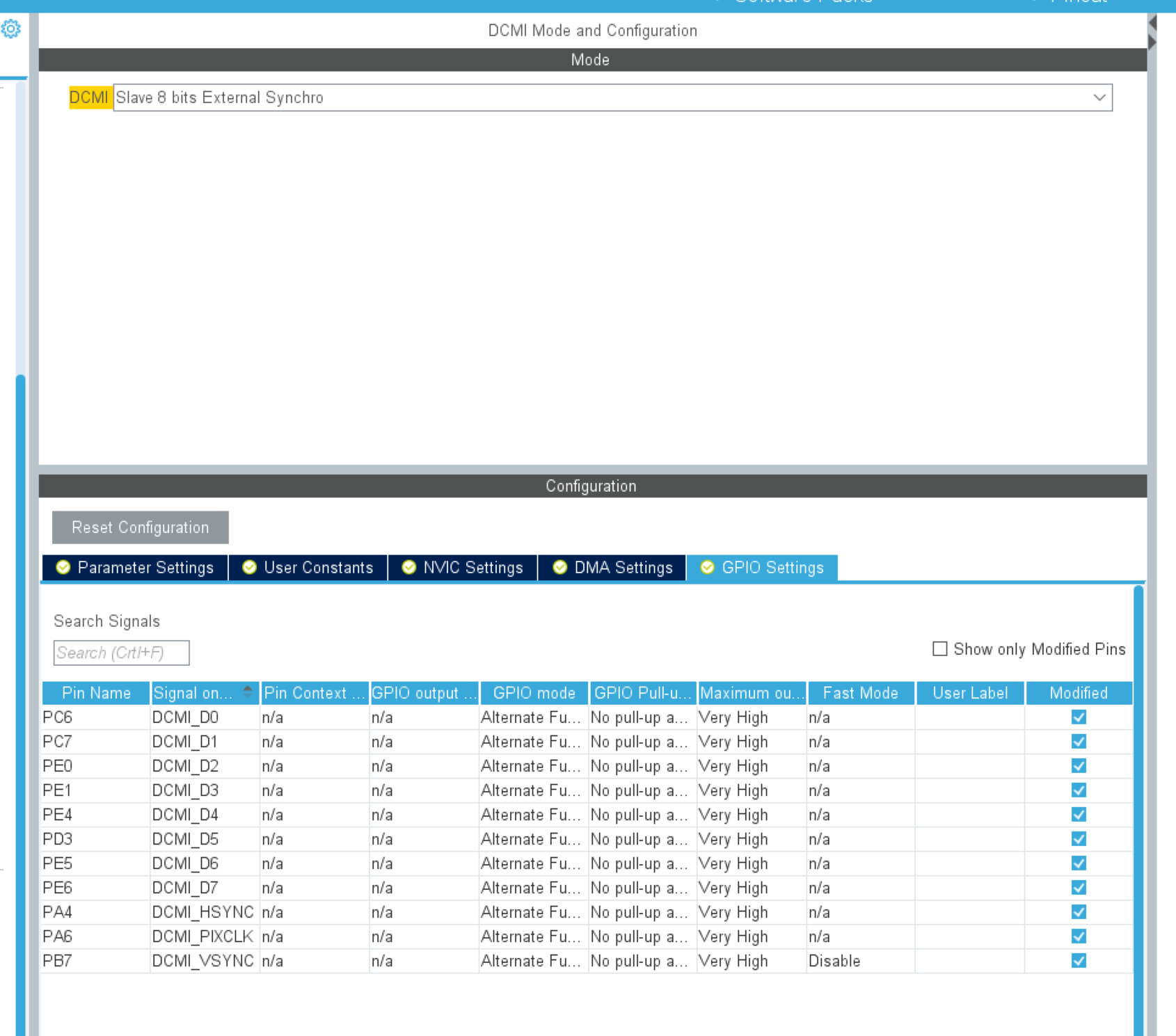Click the DCMI_D3 signal cell
1176x1036 pixels.
pos(205,790)
